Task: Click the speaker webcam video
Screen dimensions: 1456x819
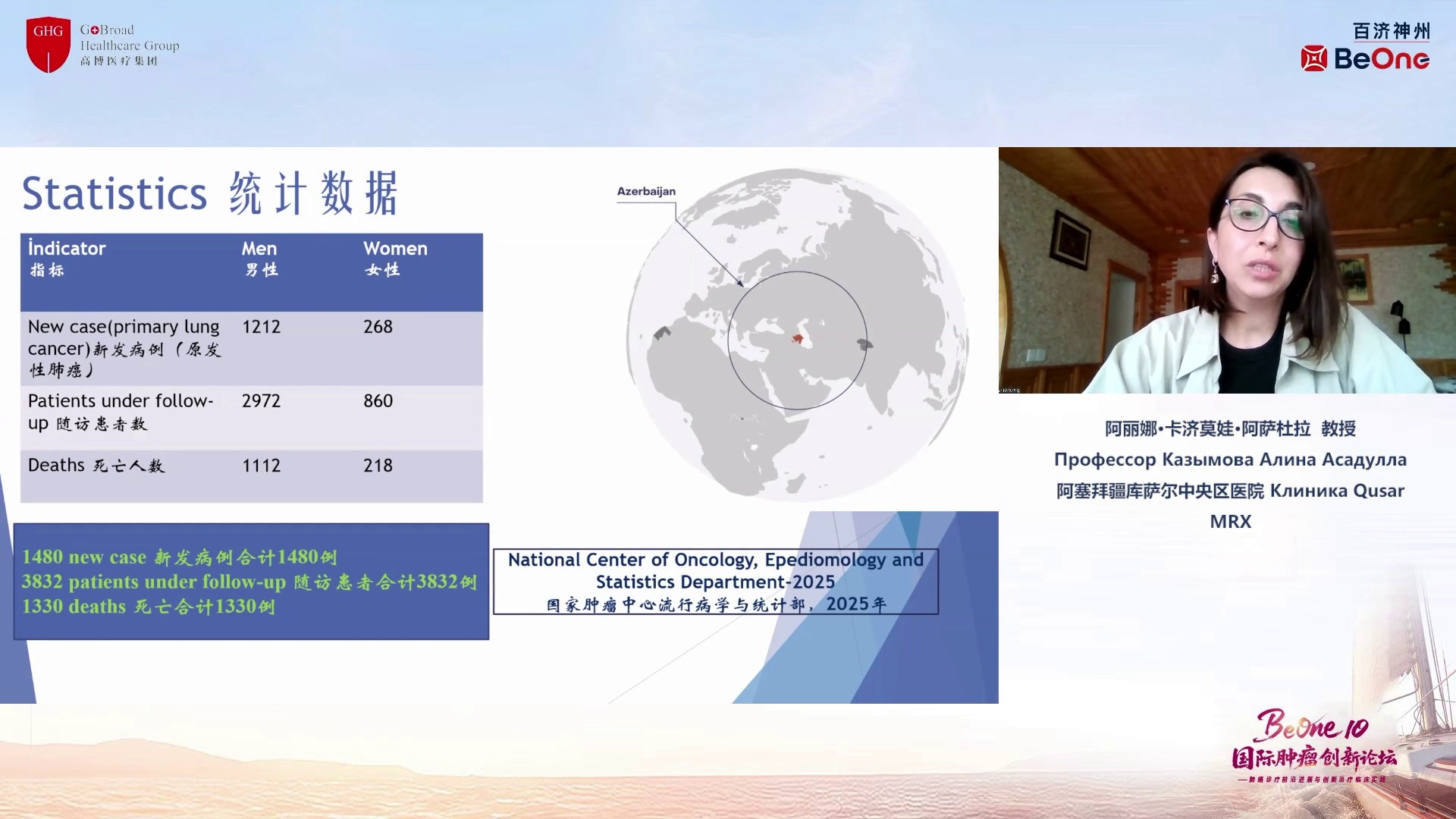Action: coord(1227,270)
